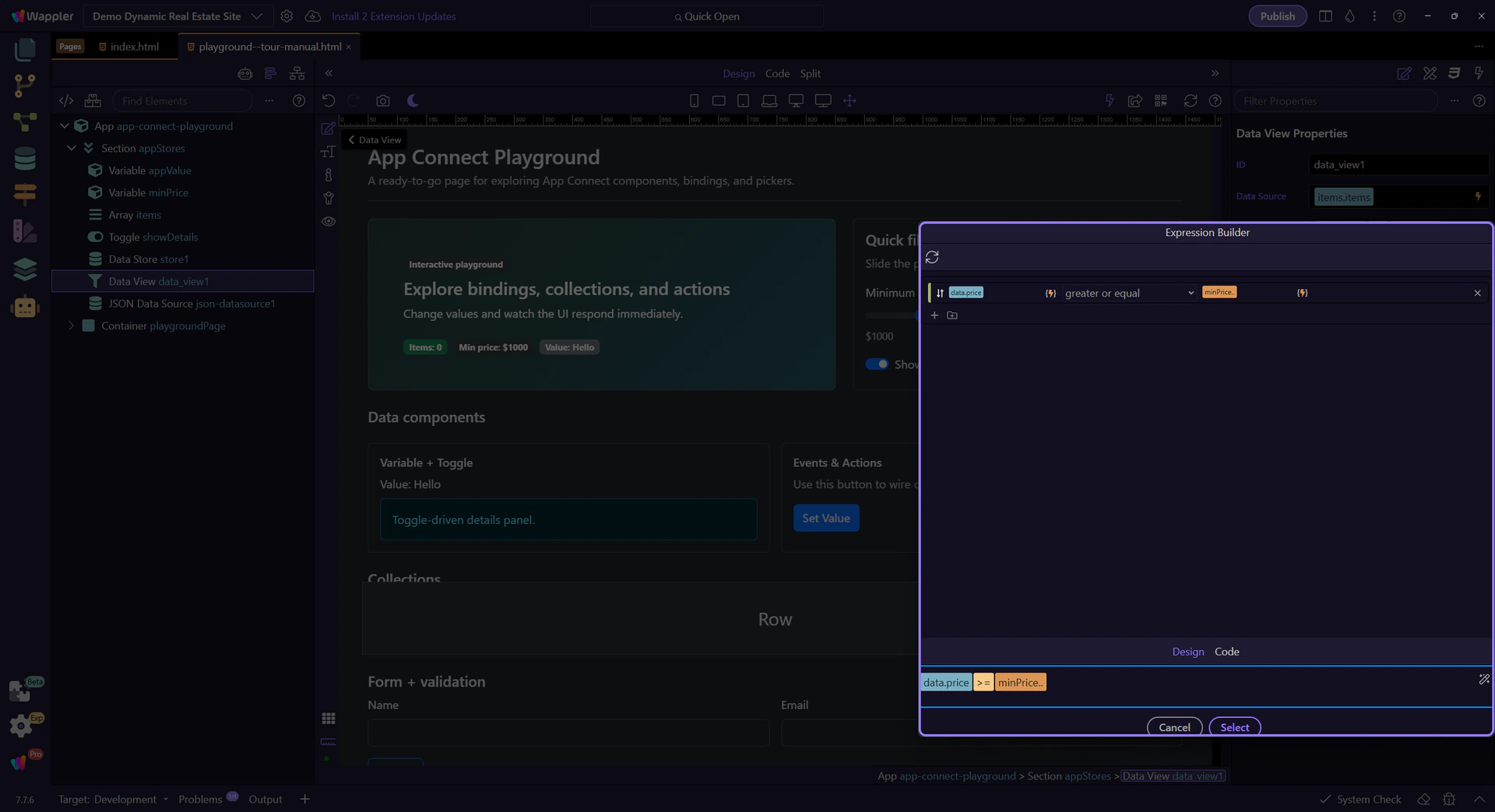This screenshot has height=812, width=1495.
Task: Expand the Container playgroundPage tree node
Action: pos(72,326)
